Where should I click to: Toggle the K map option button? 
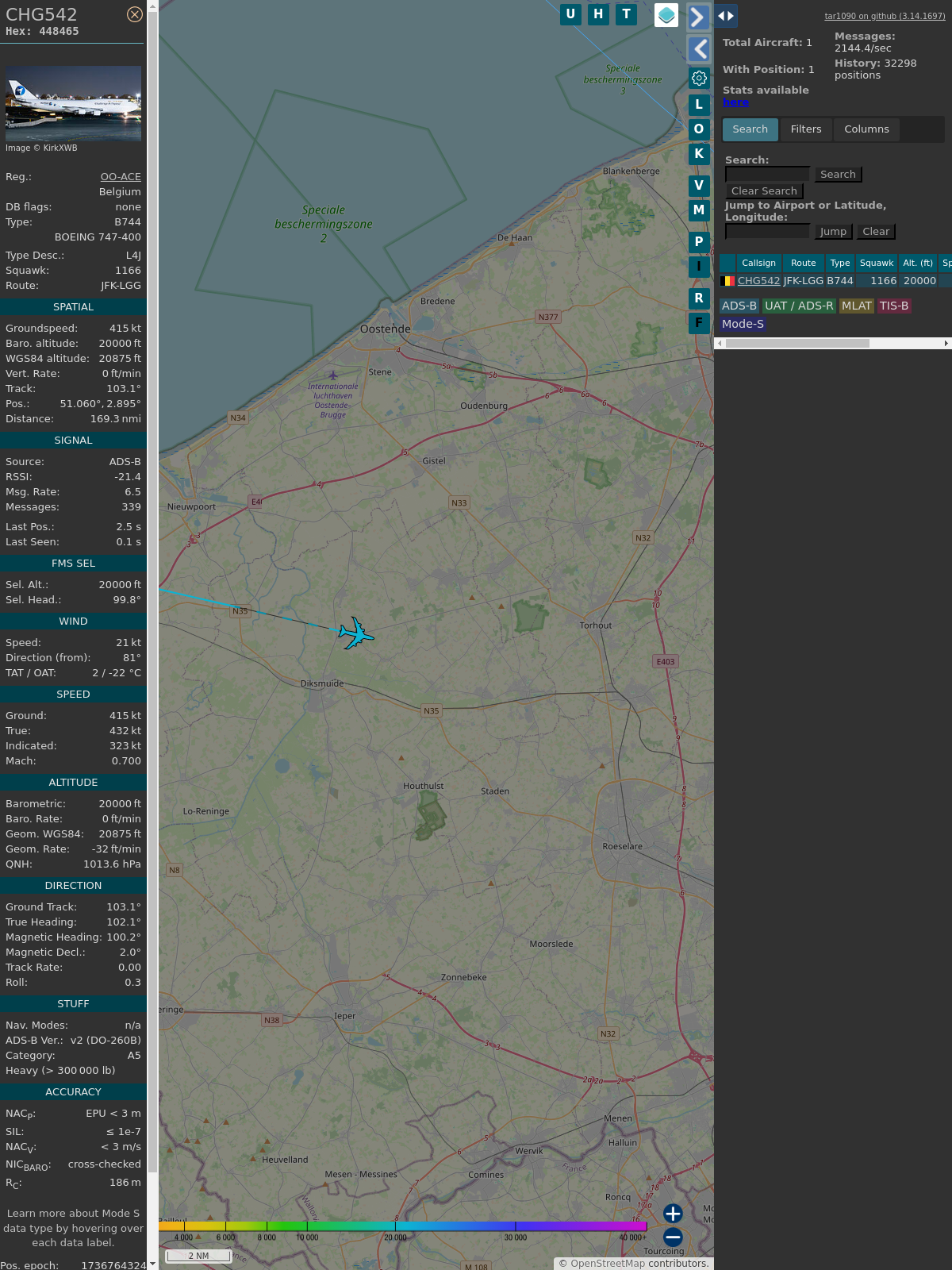[x=699, y=154]
